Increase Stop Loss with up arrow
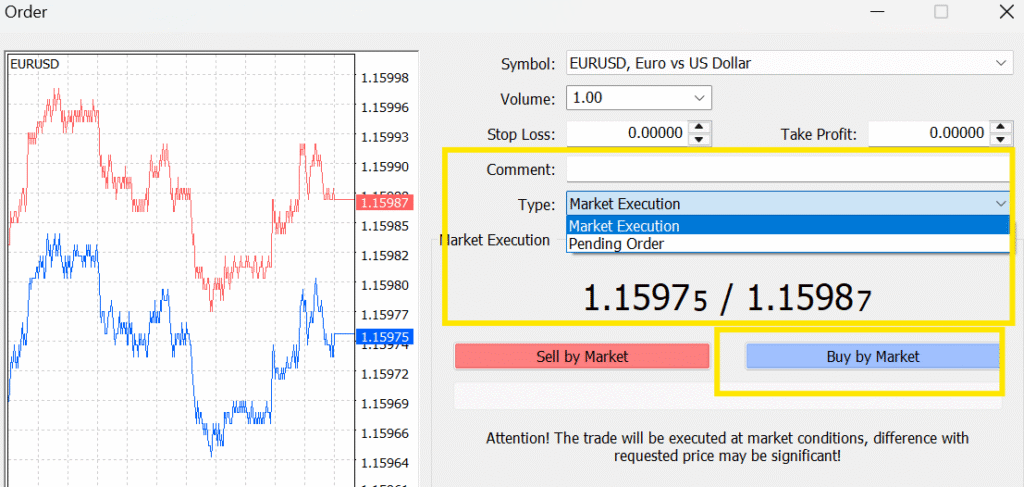The image size is (1024, 487). [x=699, y=127]
